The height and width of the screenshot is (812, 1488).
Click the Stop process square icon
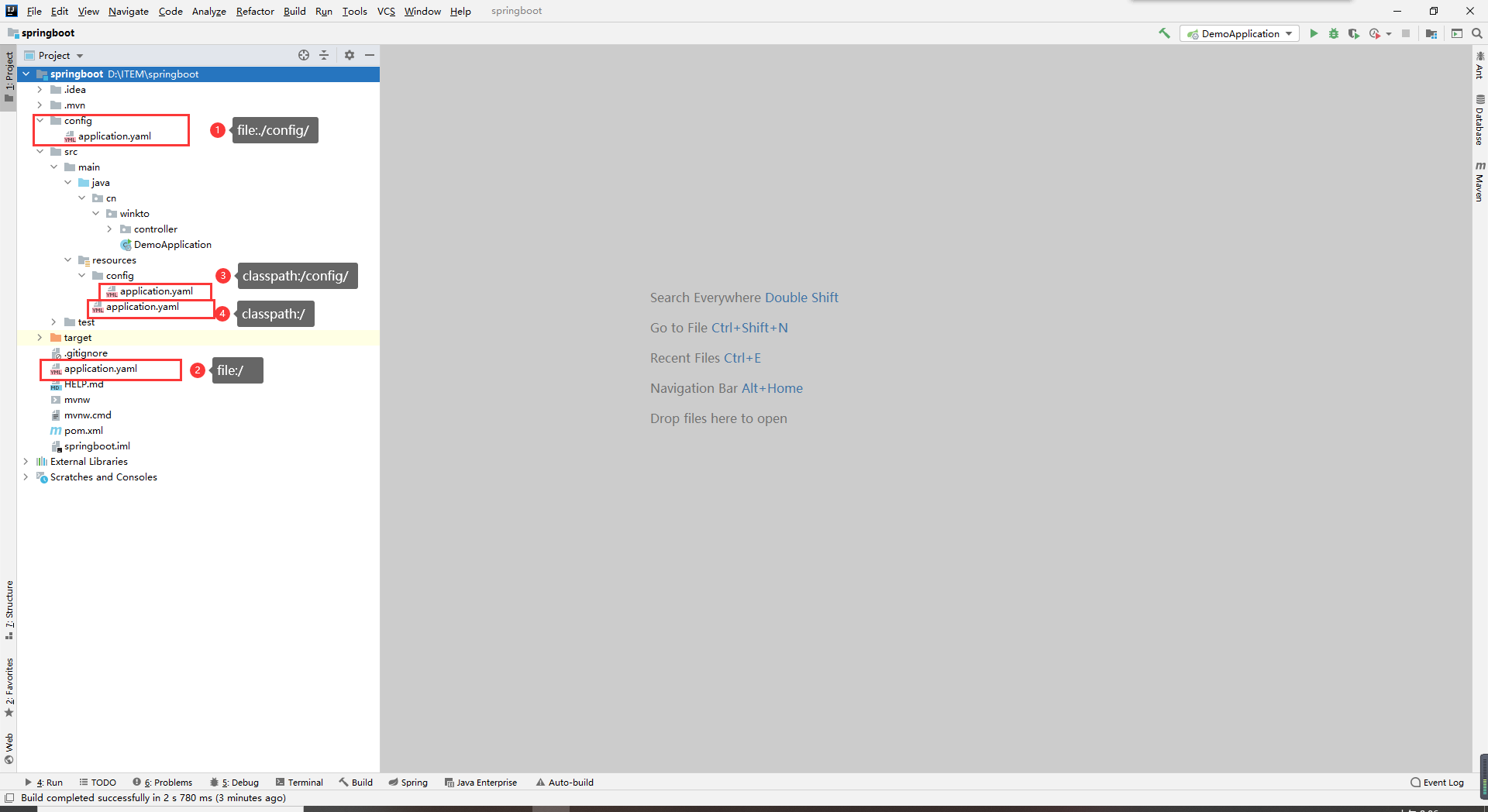(x=1406, y=33)
